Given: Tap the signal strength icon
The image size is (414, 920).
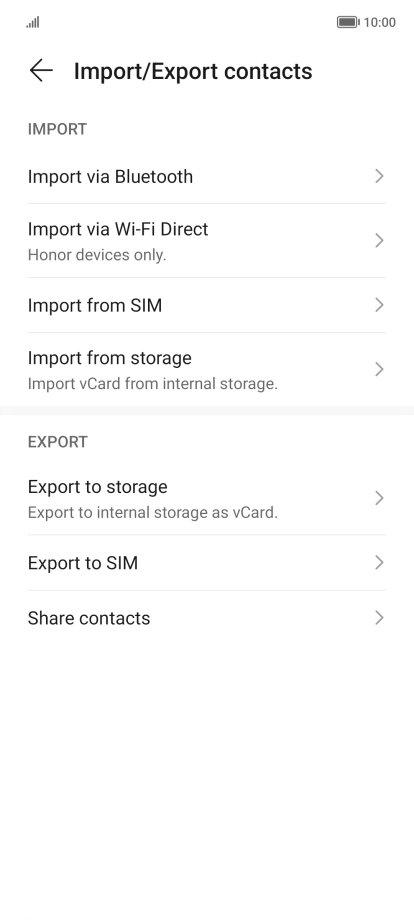Looking at the screenshot, I should (x=33, y=22).
